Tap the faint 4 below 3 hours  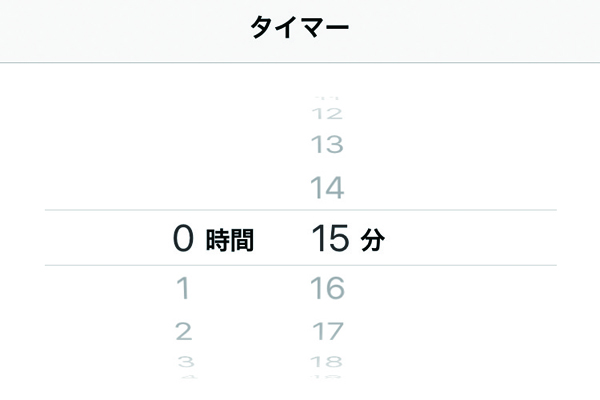point(183,376)
